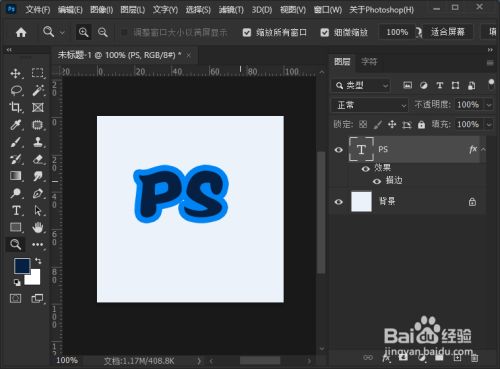The width and height of the screenshot is (500, 369).
Task: Swap foreground and background colors
Action: 38,261
